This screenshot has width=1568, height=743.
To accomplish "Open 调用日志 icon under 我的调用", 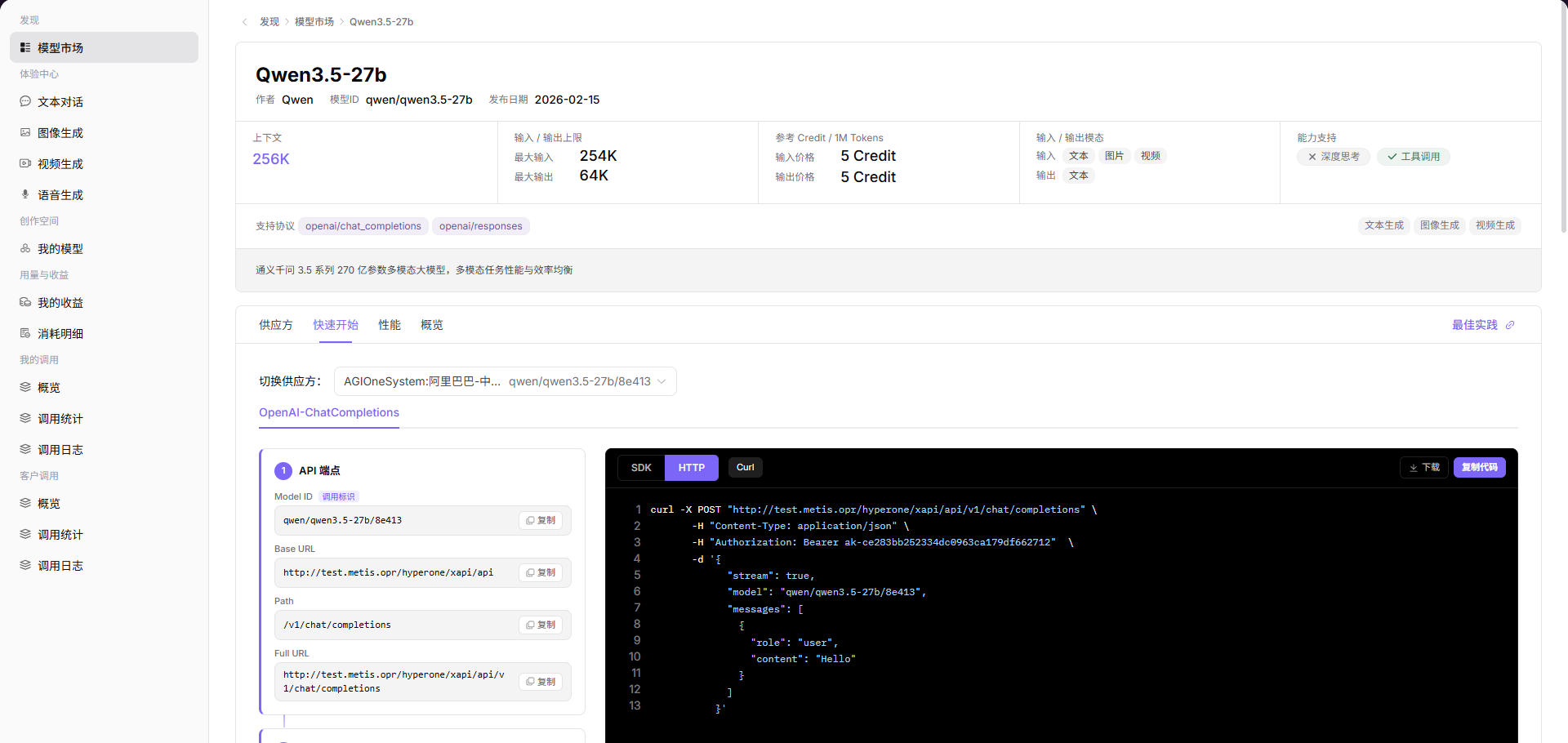I will click(x=25, y=449).
